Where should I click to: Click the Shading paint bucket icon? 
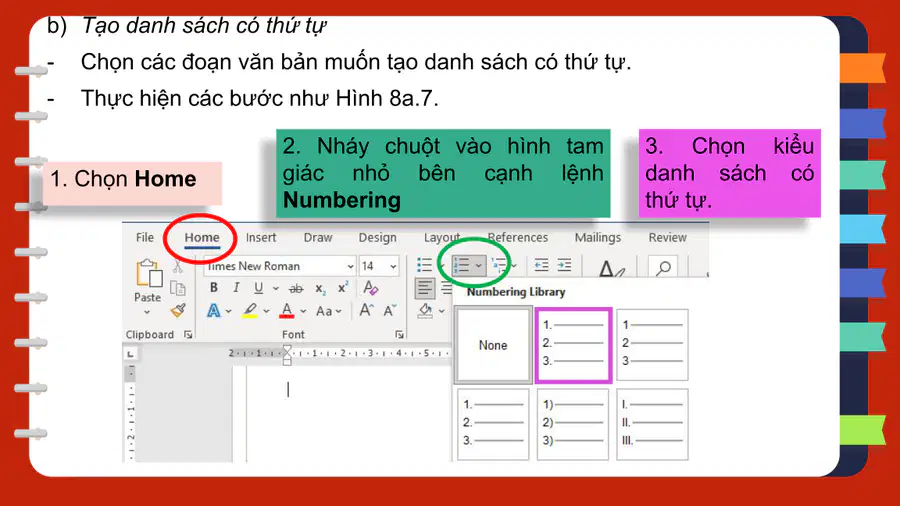tap(425, 310)
